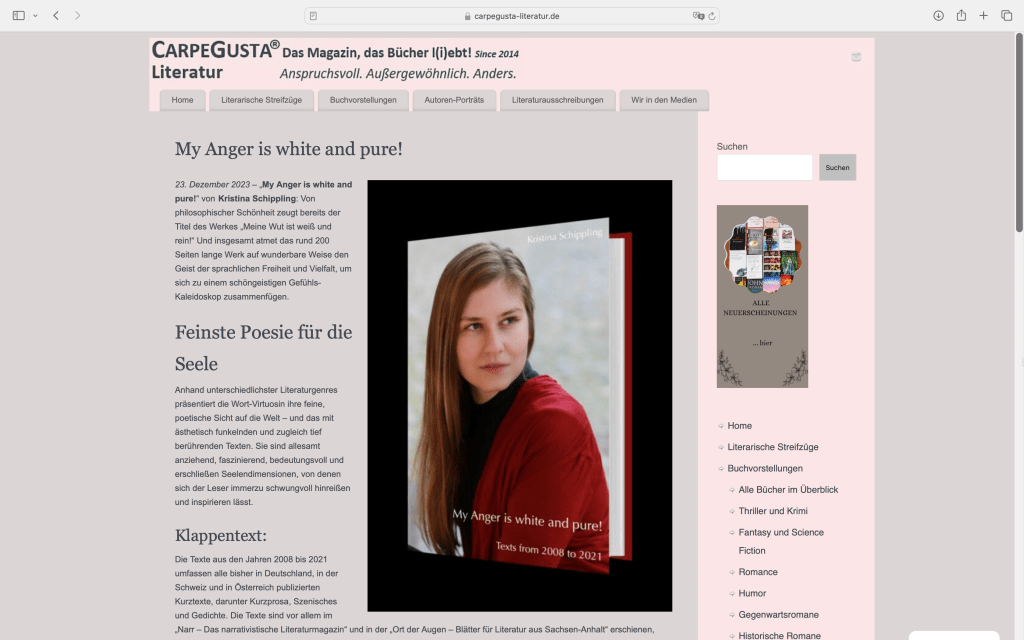Screen dimensions: 1024x640
Task: Switch to the Autoren-Porträts tab
Action: pyautogui.click(x=454, y=100)
